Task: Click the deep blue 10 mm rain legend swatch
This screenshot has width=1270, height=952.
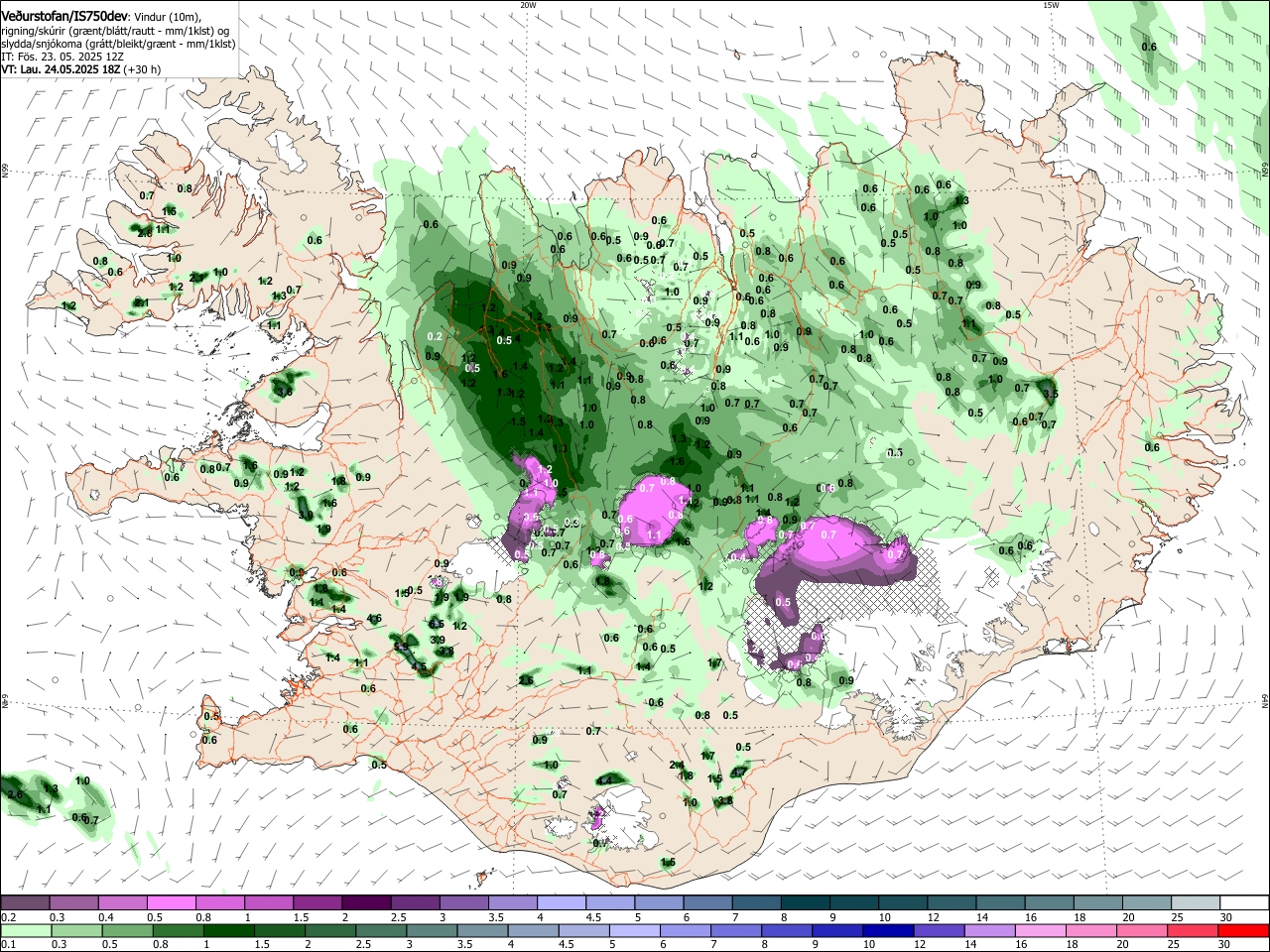Action: [887, 930]
